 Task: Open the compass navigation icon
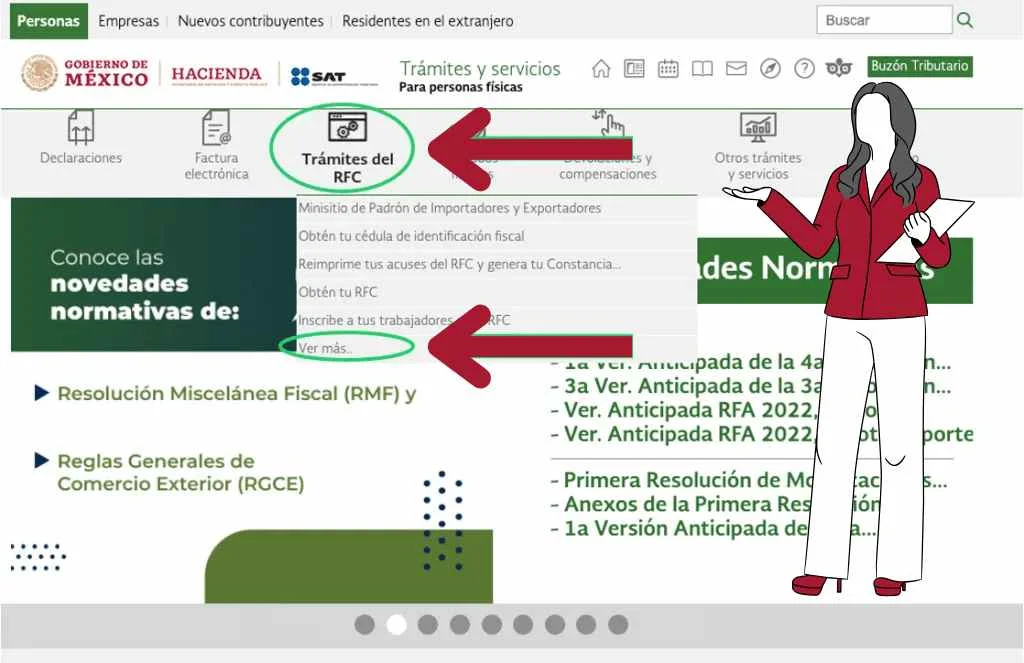coord(770,68)
